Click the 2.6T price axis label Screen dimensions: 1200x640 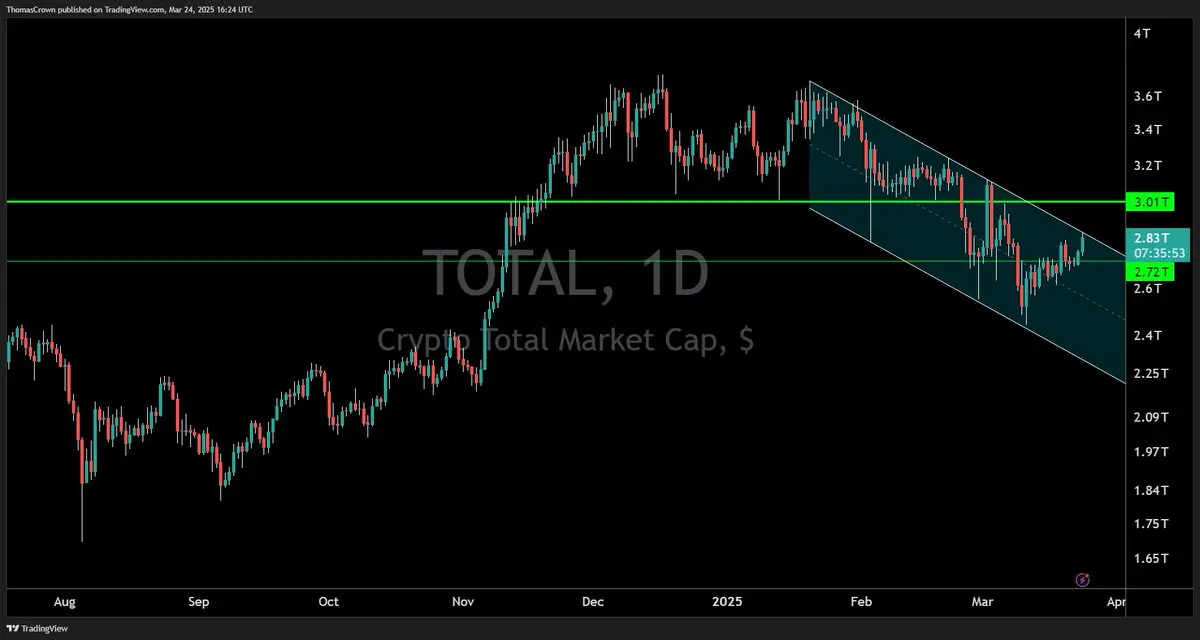pos(1147,289)
